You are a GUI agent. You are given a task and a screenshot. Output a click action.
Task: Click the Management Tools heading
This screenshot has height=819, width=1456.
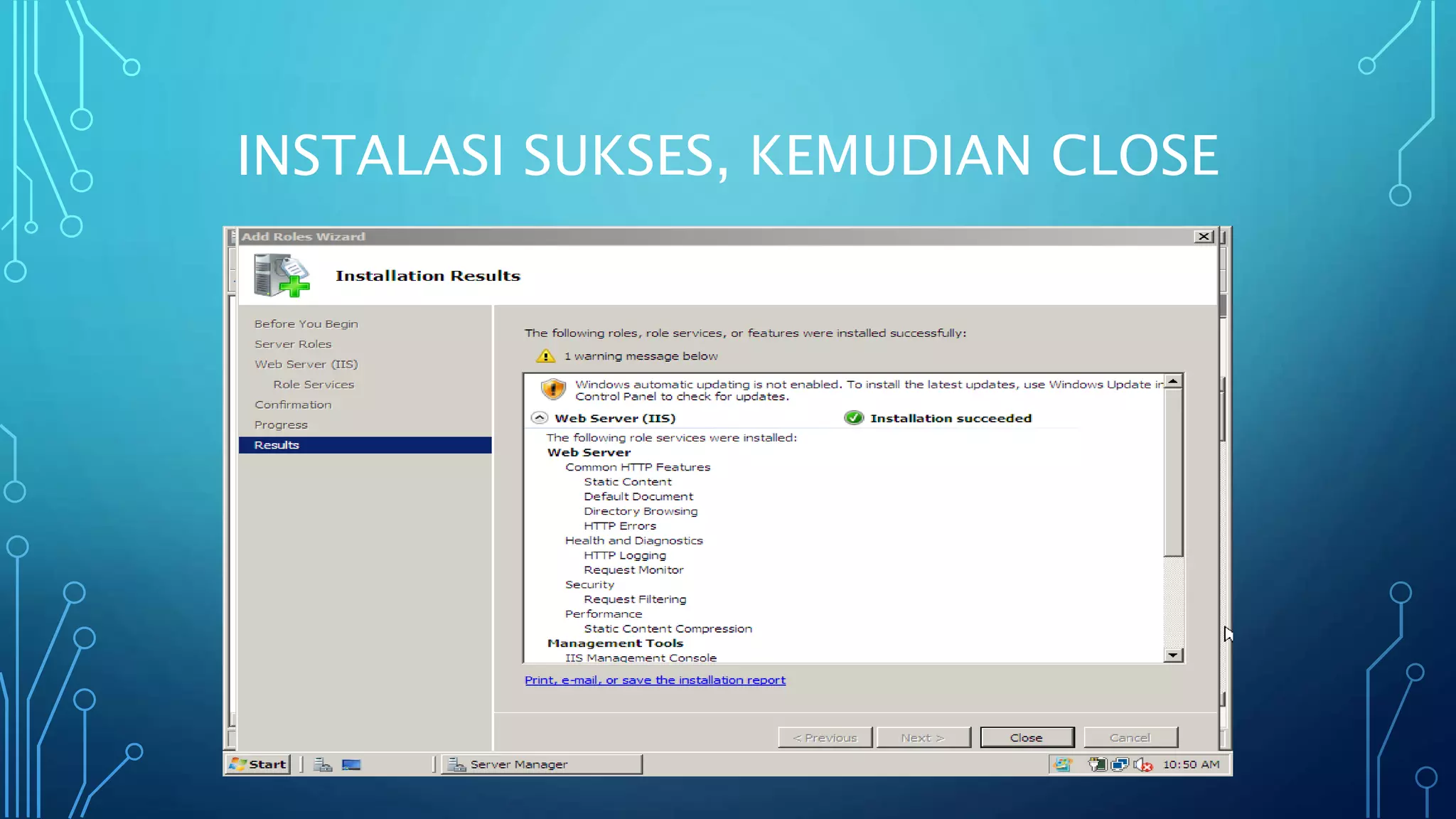pyautogui.click(x=615, y=643)
